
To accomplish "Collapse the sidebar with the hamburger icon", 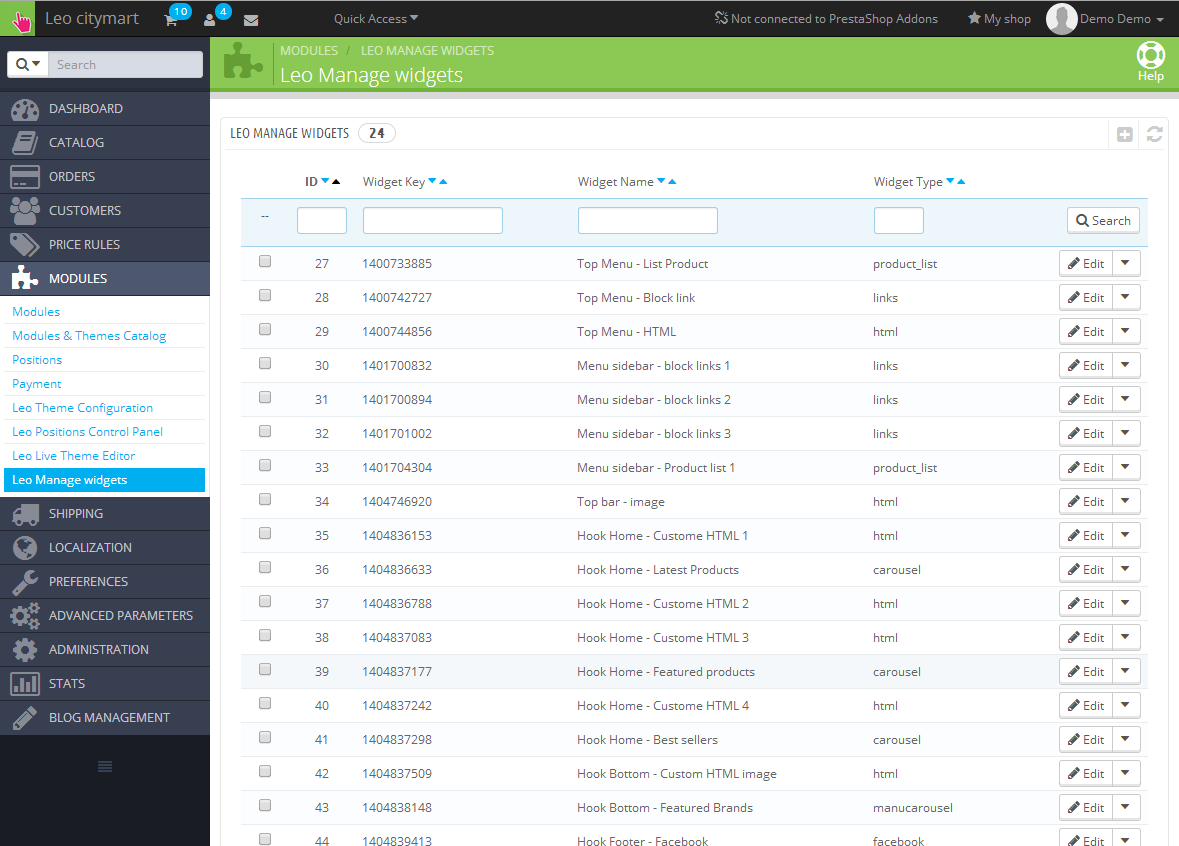I will coord(105,766).
